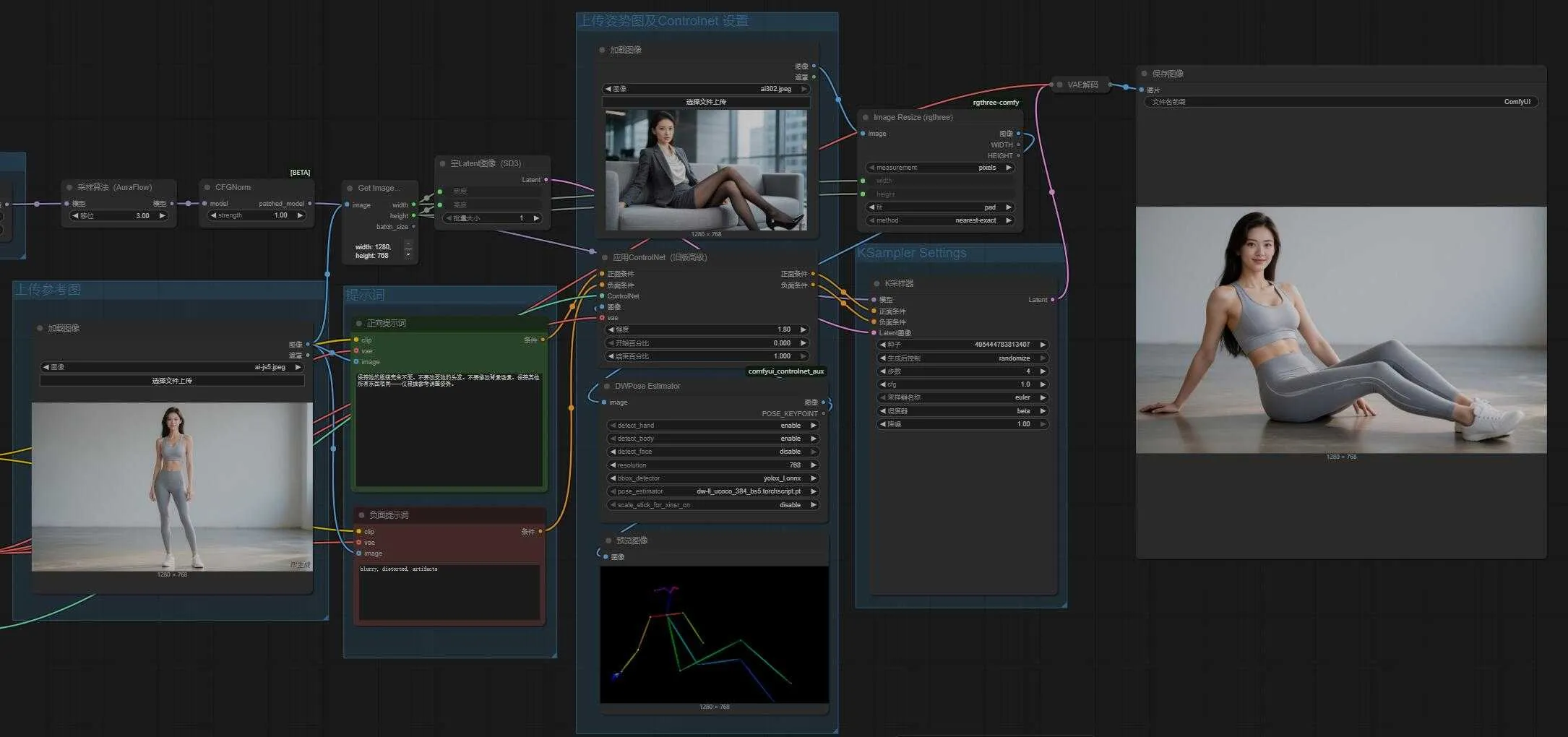The width and height of the screenshot is (1568, 737).
Task: Open the sampler name dropdown showing euler
Action: coord(962,397)
